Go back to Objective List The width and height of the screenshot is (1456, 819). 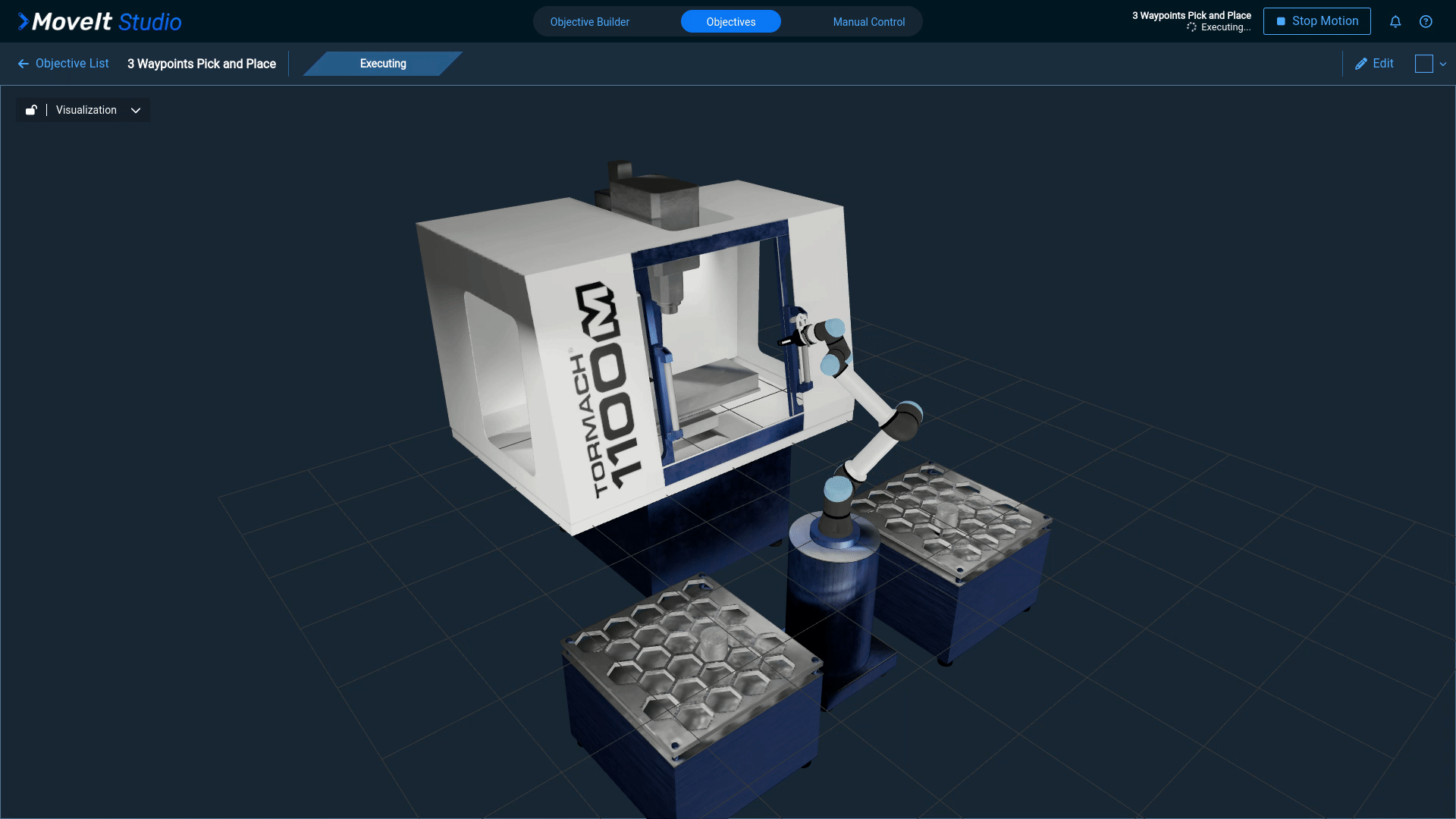click(63, 64)
